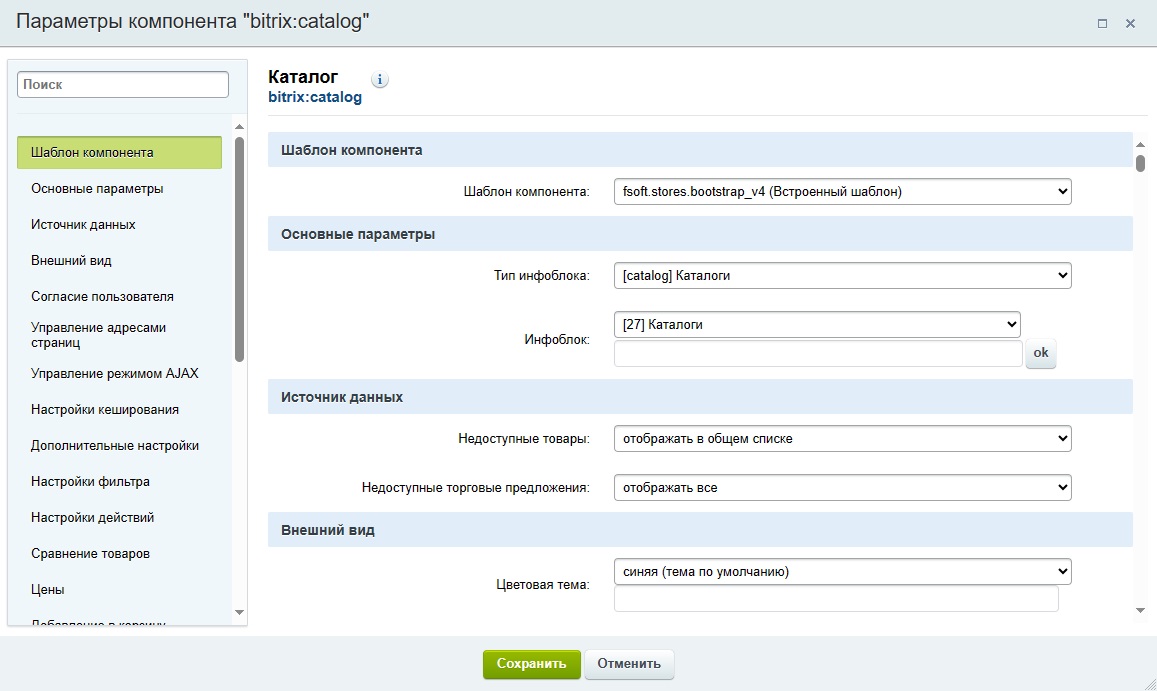1157x691 pixels.
Task: Click the green Сохранить button
Action: click(x=531, y=664)
